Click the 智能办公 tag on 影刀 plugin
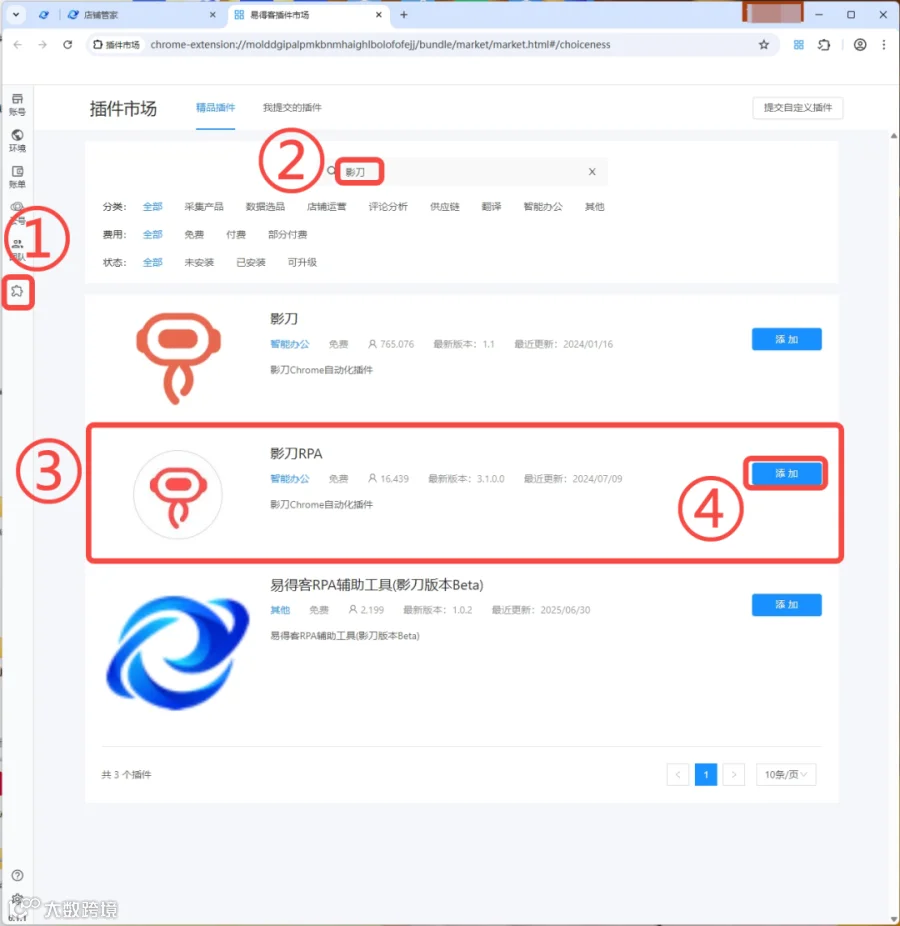Image resolution: width=900 pixels, height=926 pixels. pyautogui.click(x=289, y=344)
